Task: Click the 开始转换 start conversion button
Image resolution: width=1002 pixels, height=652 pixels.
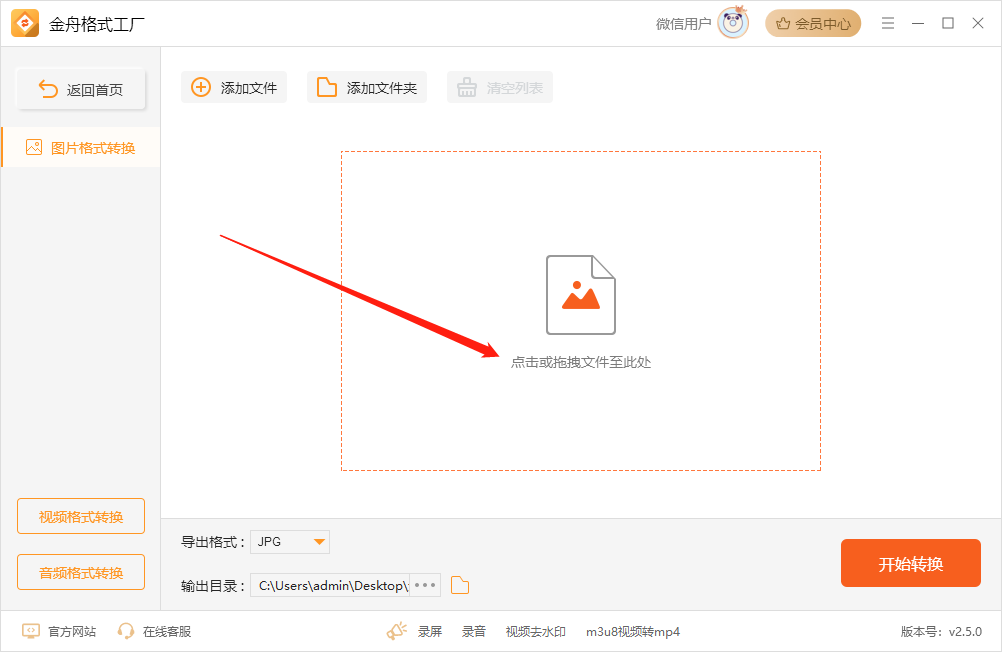Action: tap(910, 563)
